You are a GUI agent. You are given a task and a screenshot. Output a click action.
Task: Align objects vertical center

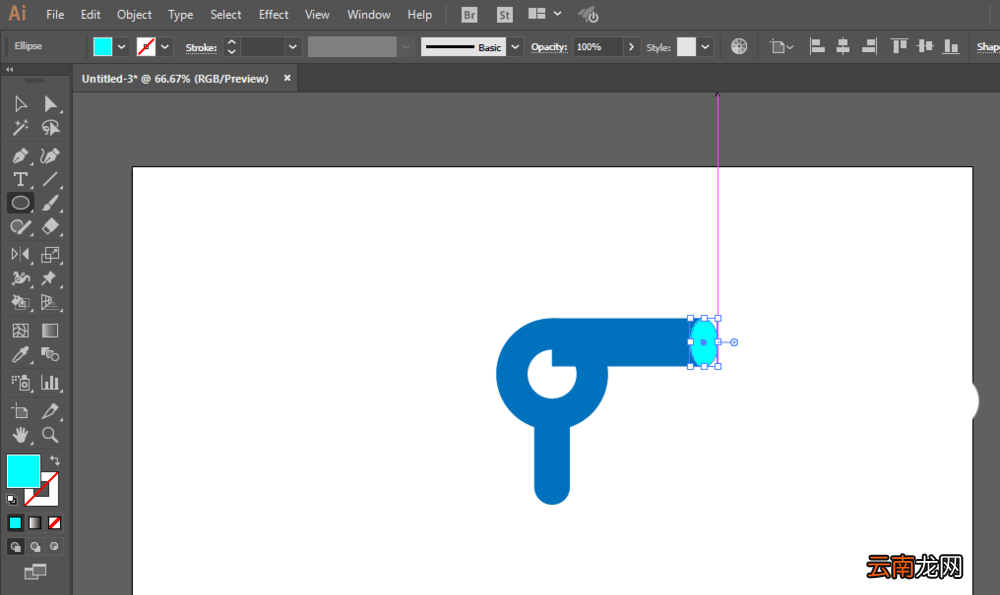tap(925, 46)
